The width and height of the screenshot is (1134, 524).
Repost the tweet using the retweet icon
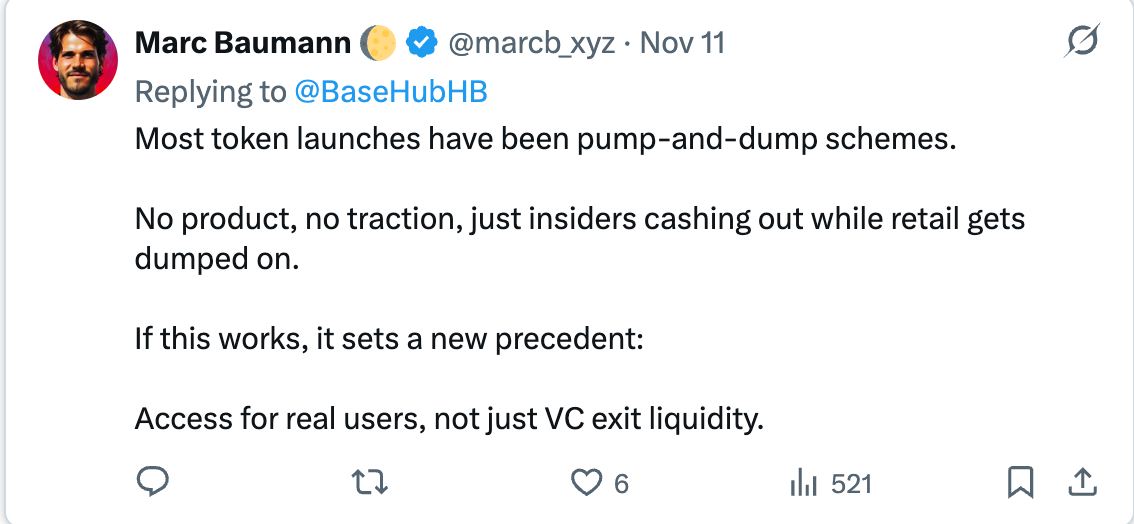coord(371,484)
